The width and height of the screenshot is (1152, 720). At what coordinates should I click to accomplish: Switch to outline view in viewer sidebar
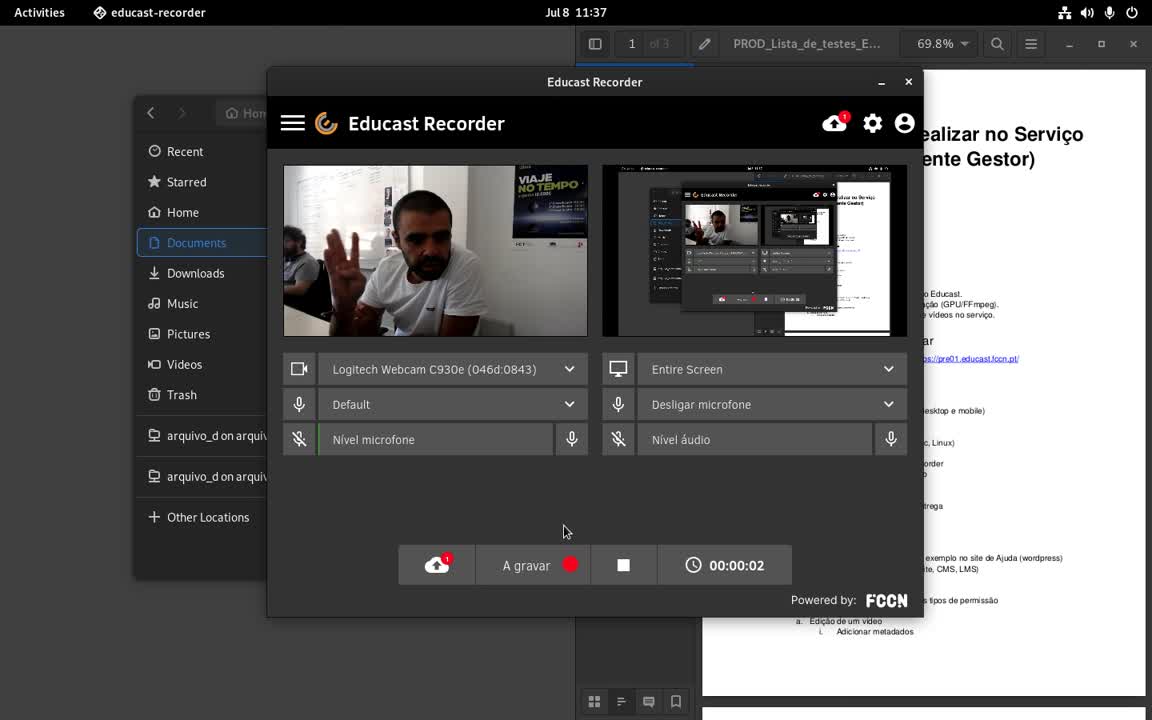[622, 702]
